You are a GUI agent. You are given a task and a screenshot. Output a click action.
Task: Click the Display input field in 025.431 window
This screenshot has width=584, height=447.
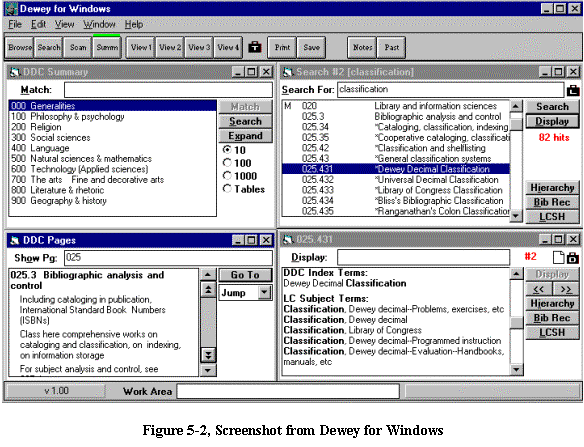click(x=423, y=257)
